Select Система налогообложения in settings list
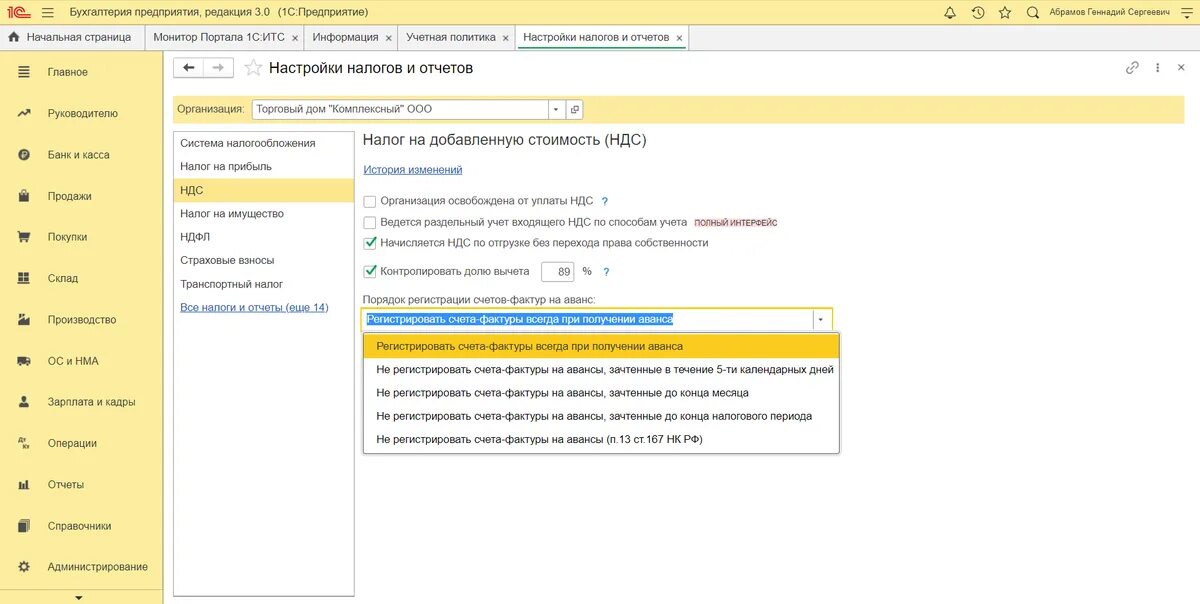The width and height of the screenshot is (1200, 604). pyautogui.click(x=264, y=143)
